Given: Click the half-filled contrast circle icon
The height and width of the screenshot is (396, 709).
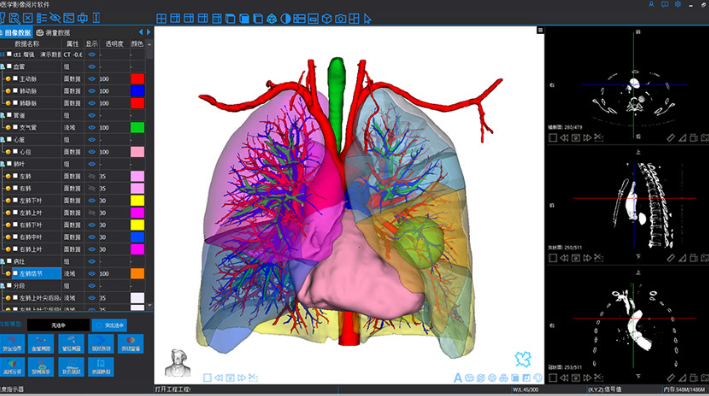Looking at the screenshot, I should click(x=285, y=19).
